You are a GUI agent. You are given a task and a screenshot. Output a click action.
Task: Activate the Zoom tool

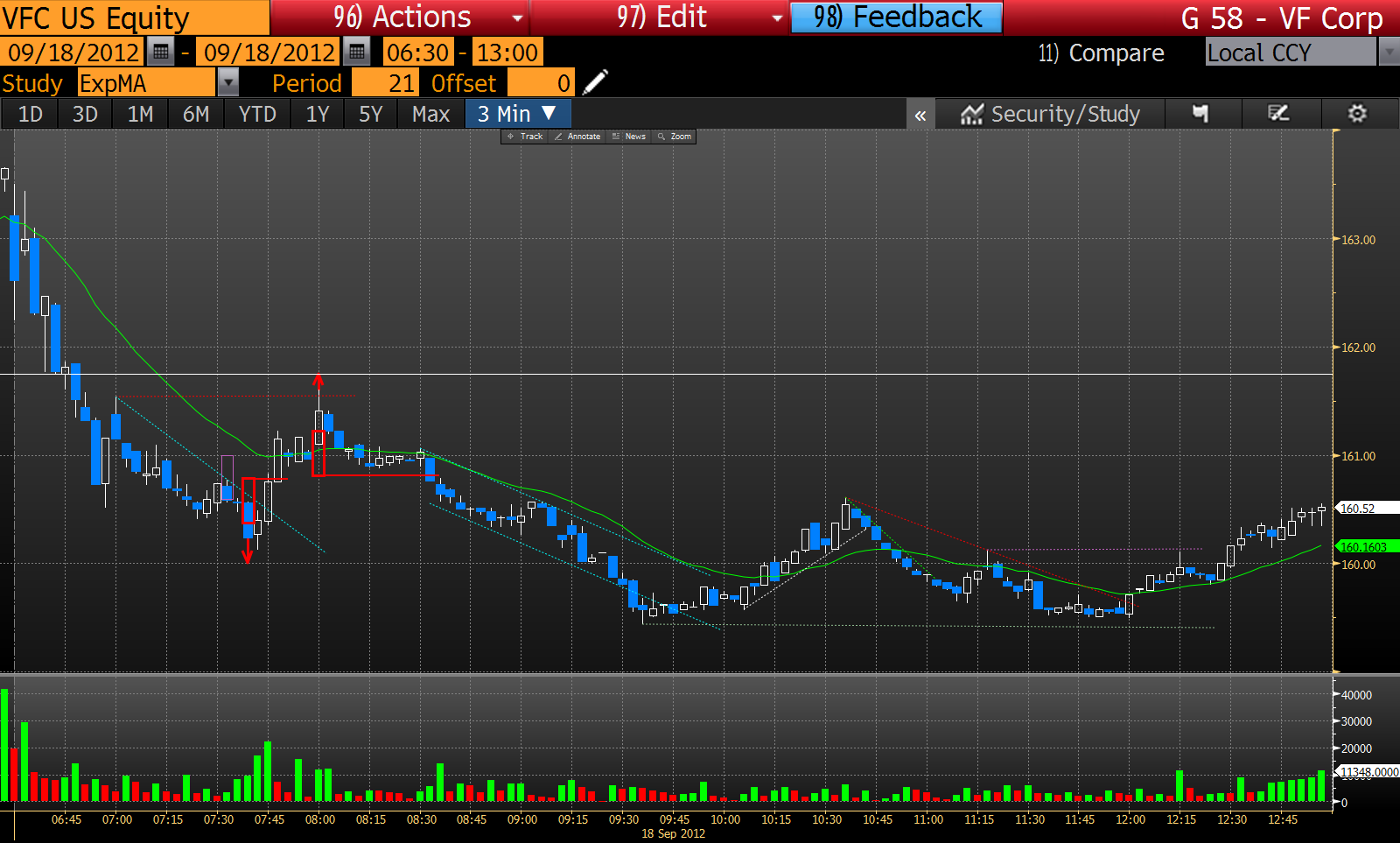click(x=675, y=137)
